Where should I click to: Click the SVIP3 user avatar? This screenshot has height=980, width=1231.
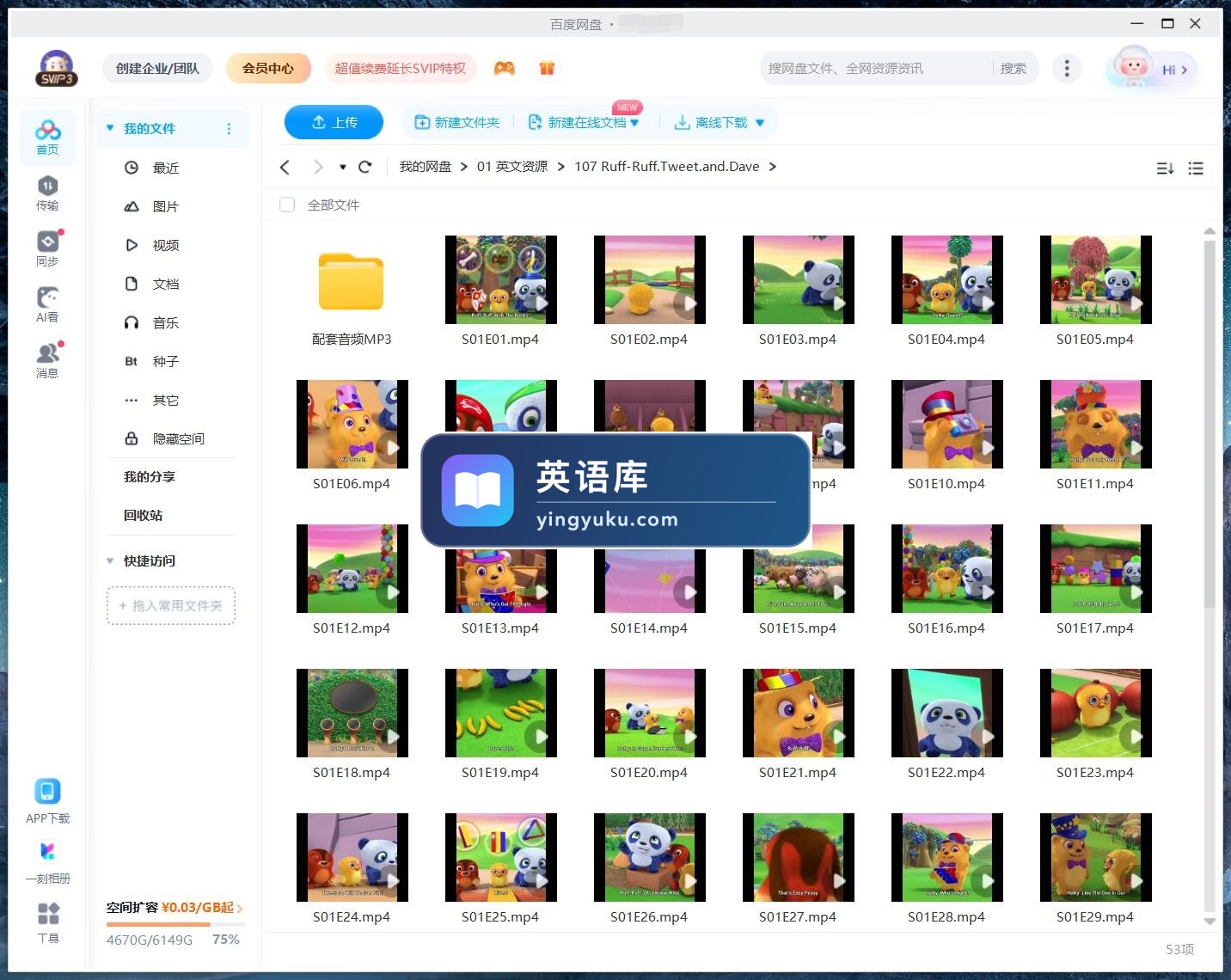[57, 68]
